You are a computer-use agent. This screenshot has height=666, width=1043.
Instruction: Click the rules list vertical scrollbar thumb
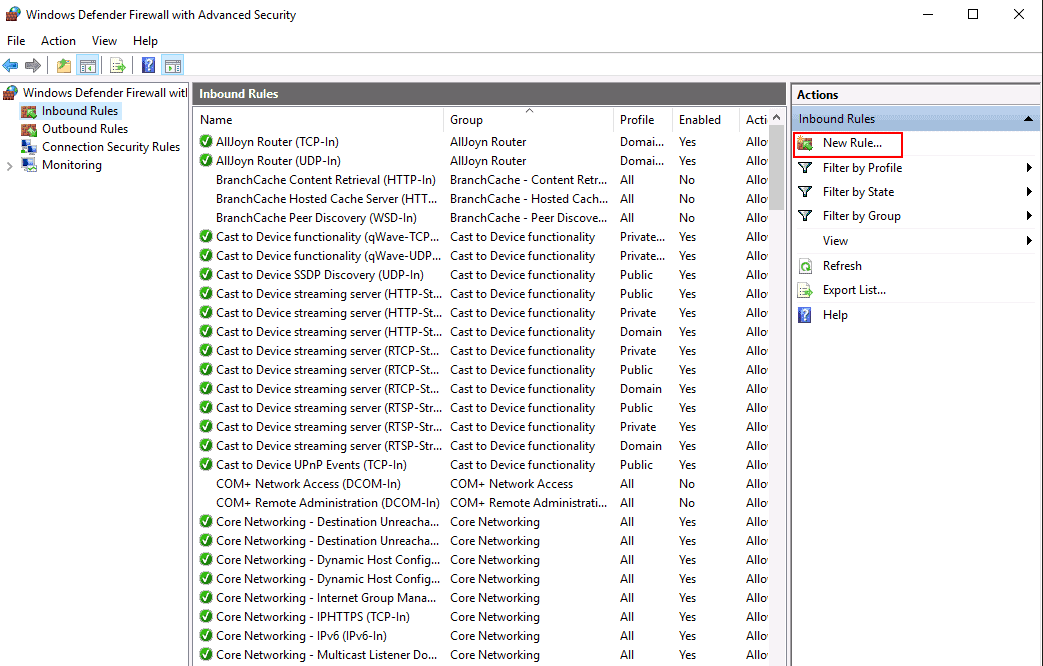click(776, 169)
